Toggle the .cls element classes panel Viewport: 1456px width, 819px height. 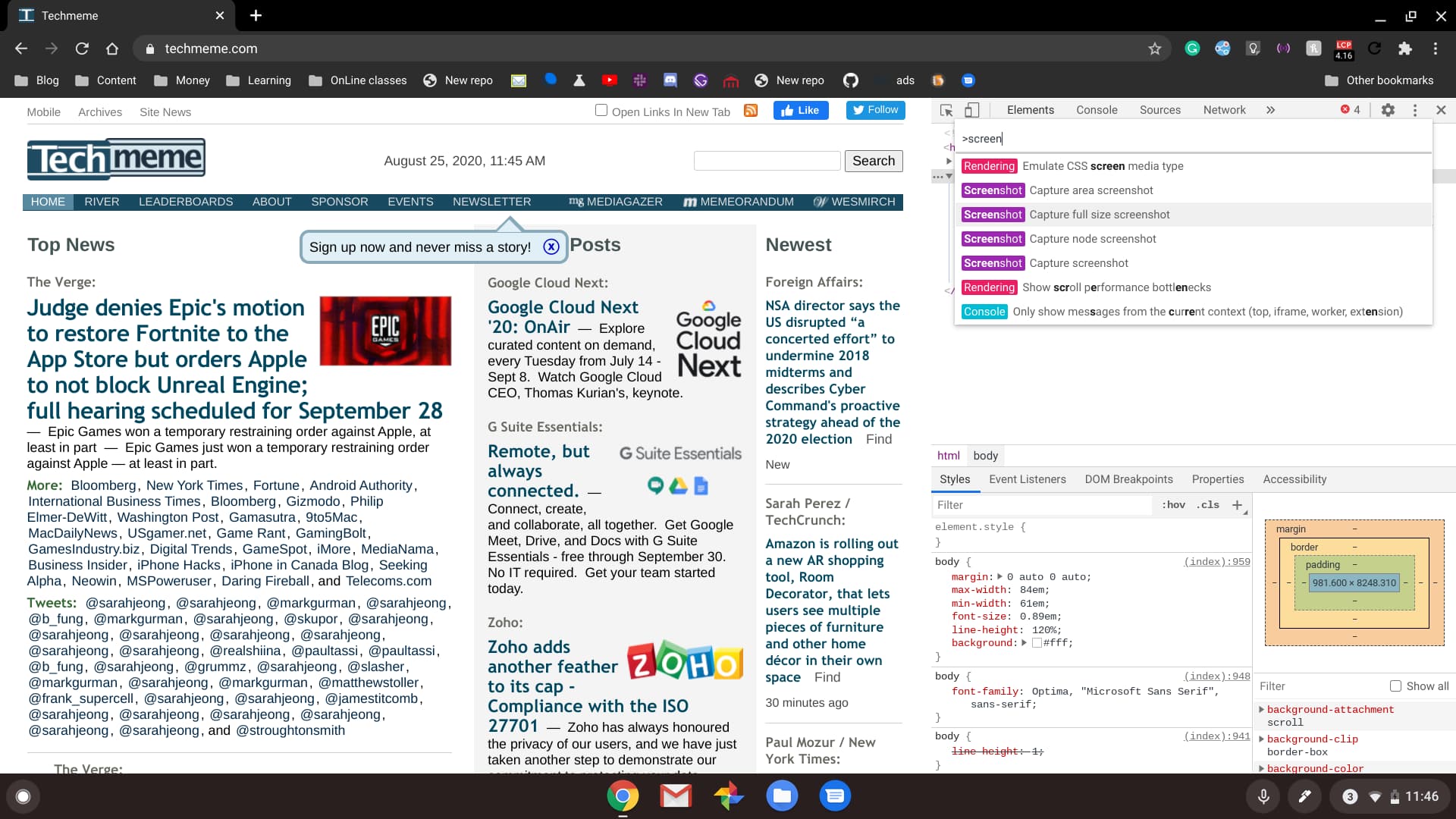1207,505
